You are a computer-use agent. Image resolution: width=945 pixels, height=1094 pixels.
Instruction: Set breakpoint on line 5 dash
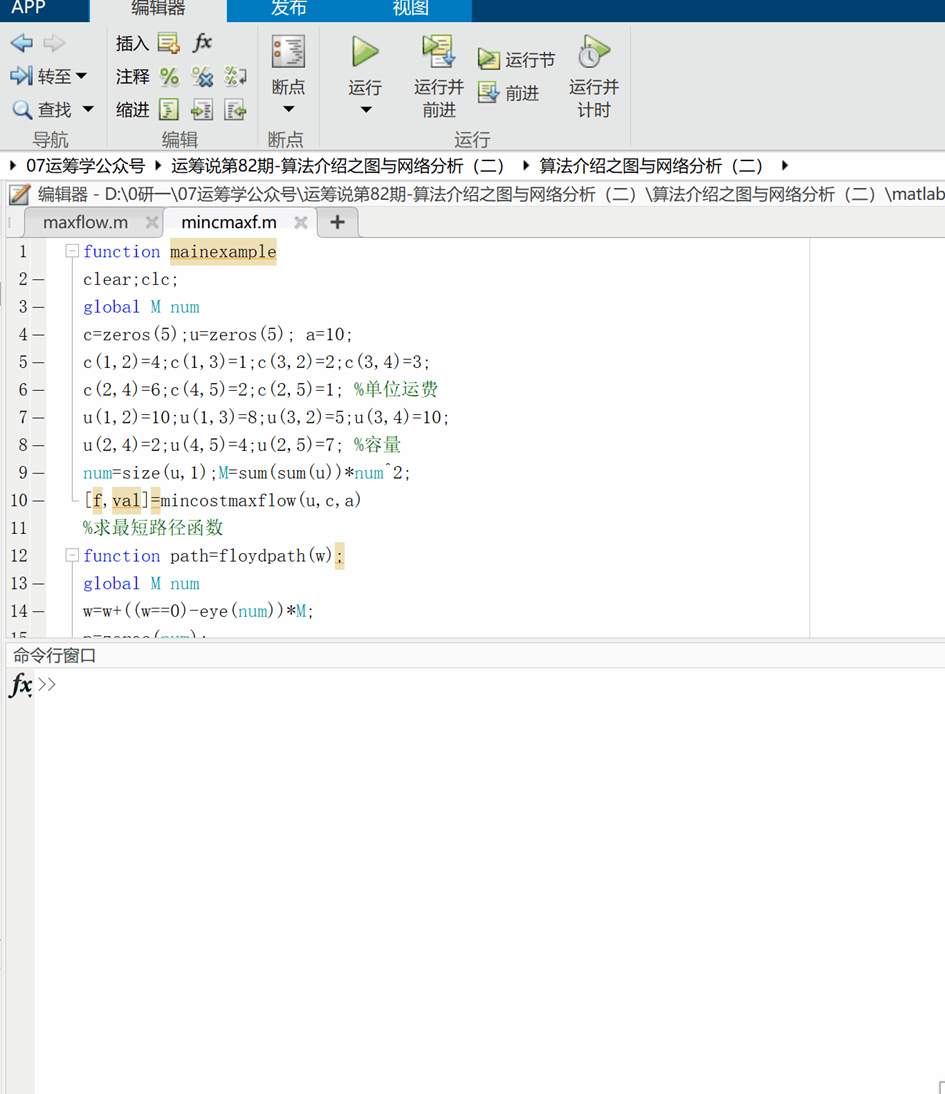[38, 362]
